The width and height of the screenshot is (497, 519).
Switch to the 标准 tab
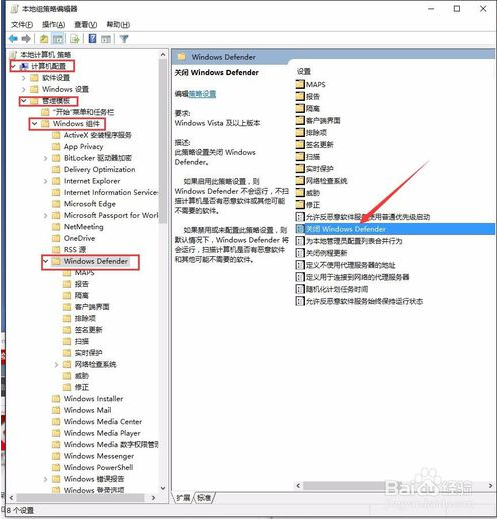coord(204,498)
